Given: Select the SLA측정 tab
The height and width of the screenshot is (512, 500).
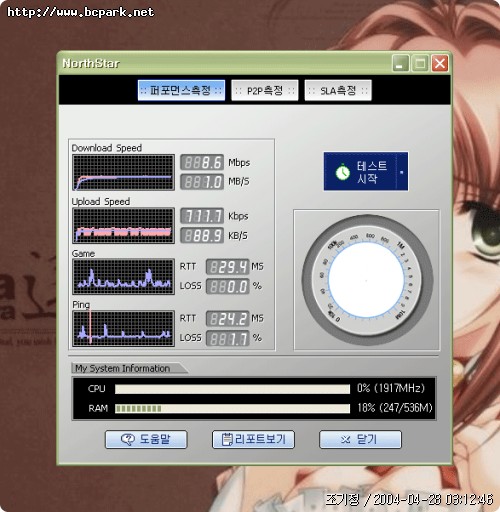Looking at the screenshot, I should (x=338, y=90).
